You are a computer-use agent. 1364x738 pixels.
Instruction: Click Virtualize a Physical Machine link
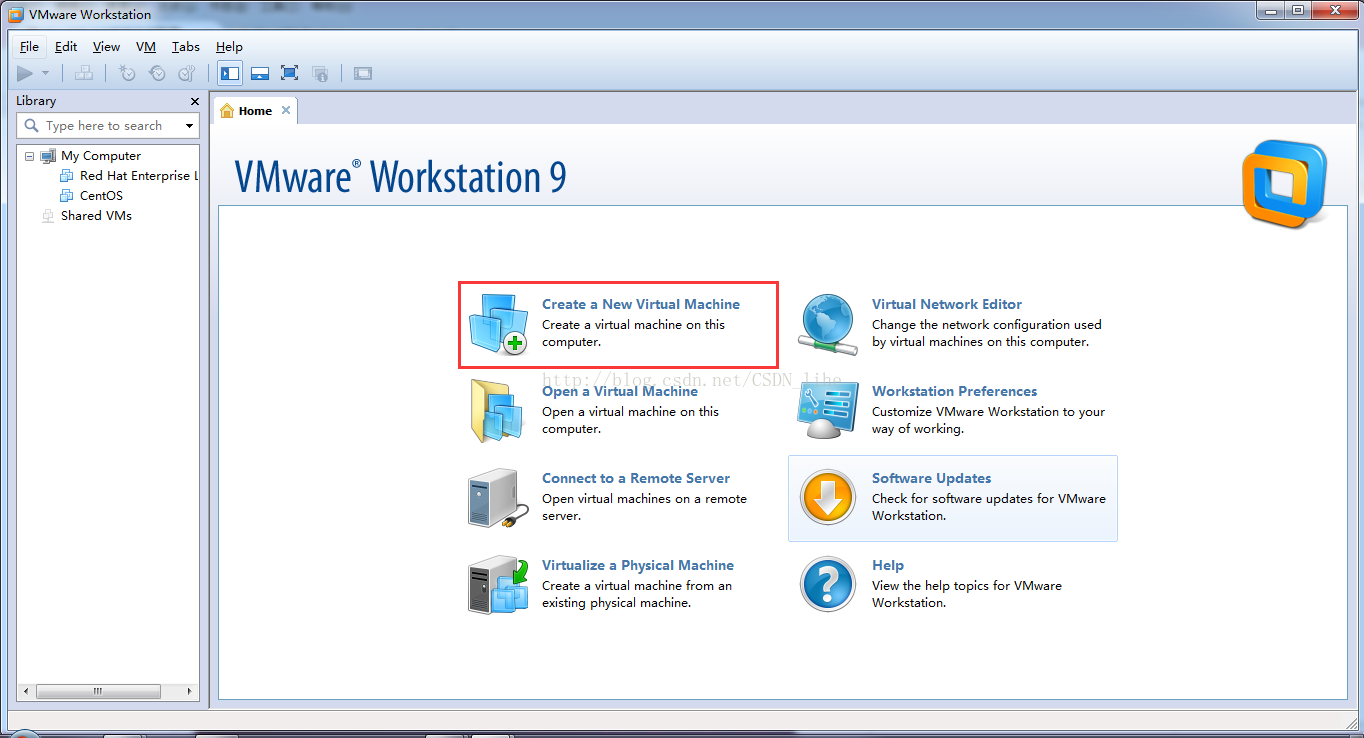pos(638,565)
